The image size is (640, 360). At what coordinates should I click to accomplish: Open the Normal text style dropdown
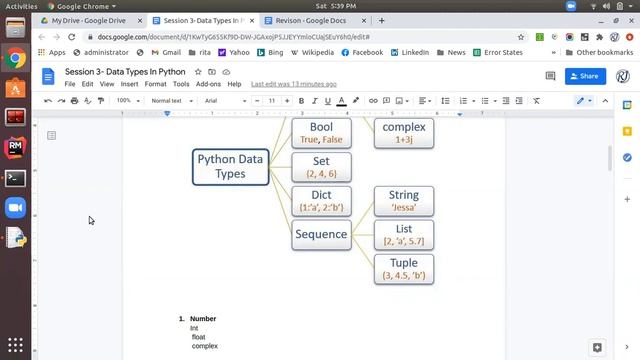[171, 101]
